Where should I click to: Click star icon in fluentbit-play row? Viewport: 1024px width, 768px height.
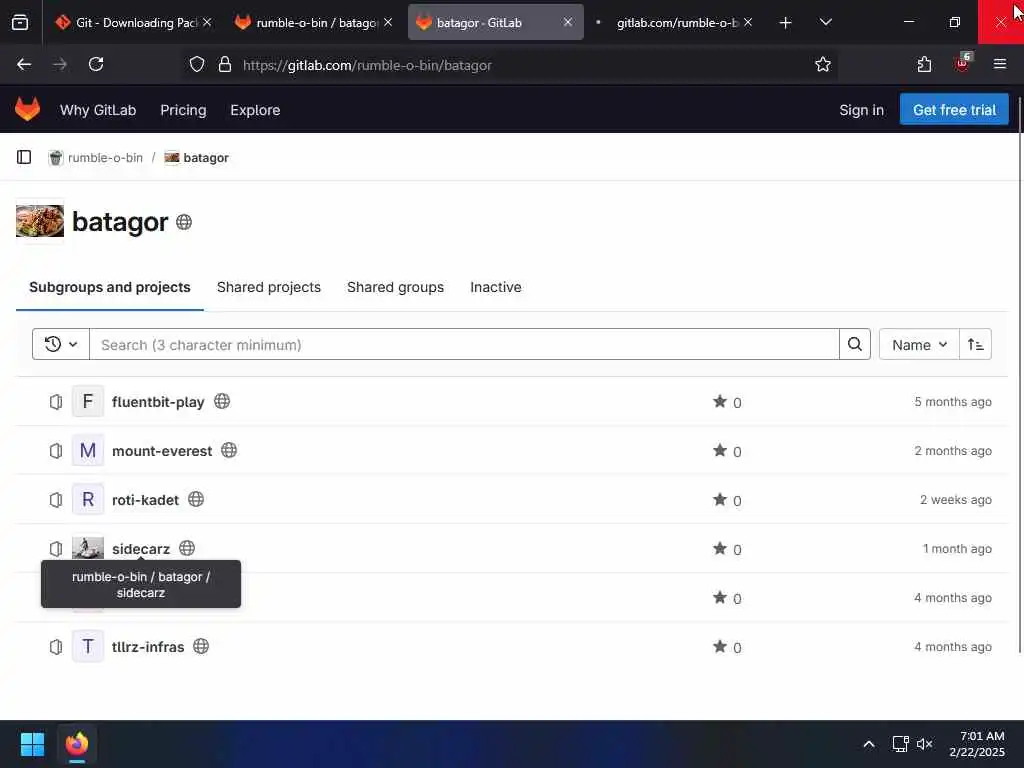coord(720,401)
